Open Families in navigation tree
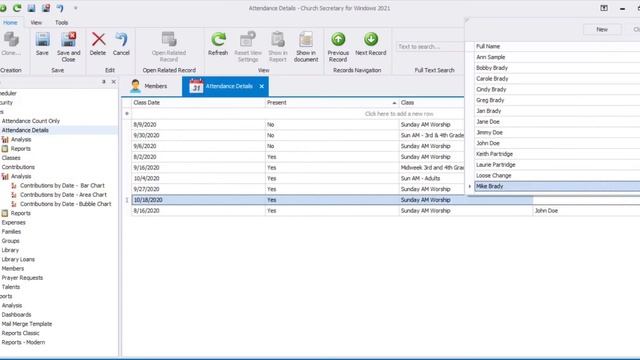 11,231
